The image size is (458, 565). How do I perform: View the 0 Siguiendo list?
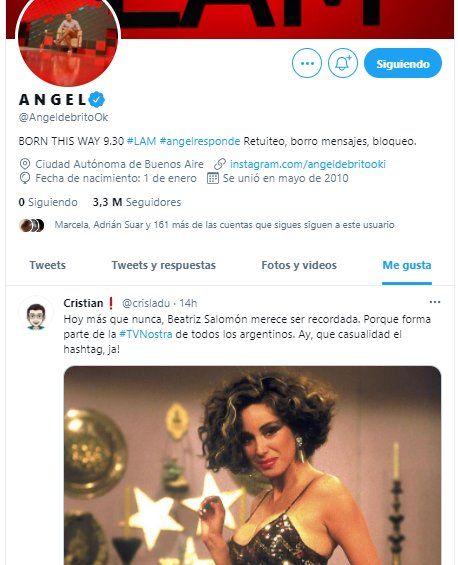(48, 202)
